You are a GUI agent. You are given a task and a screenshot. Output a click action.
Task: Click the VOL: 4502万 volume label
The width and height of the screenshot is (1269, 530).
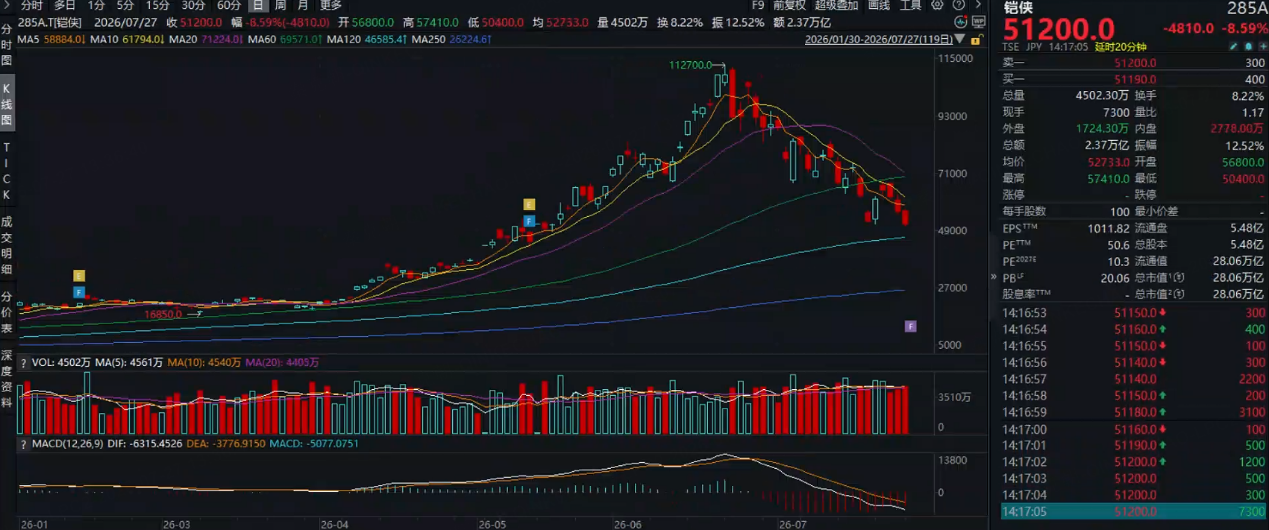[x=62, y=363]
